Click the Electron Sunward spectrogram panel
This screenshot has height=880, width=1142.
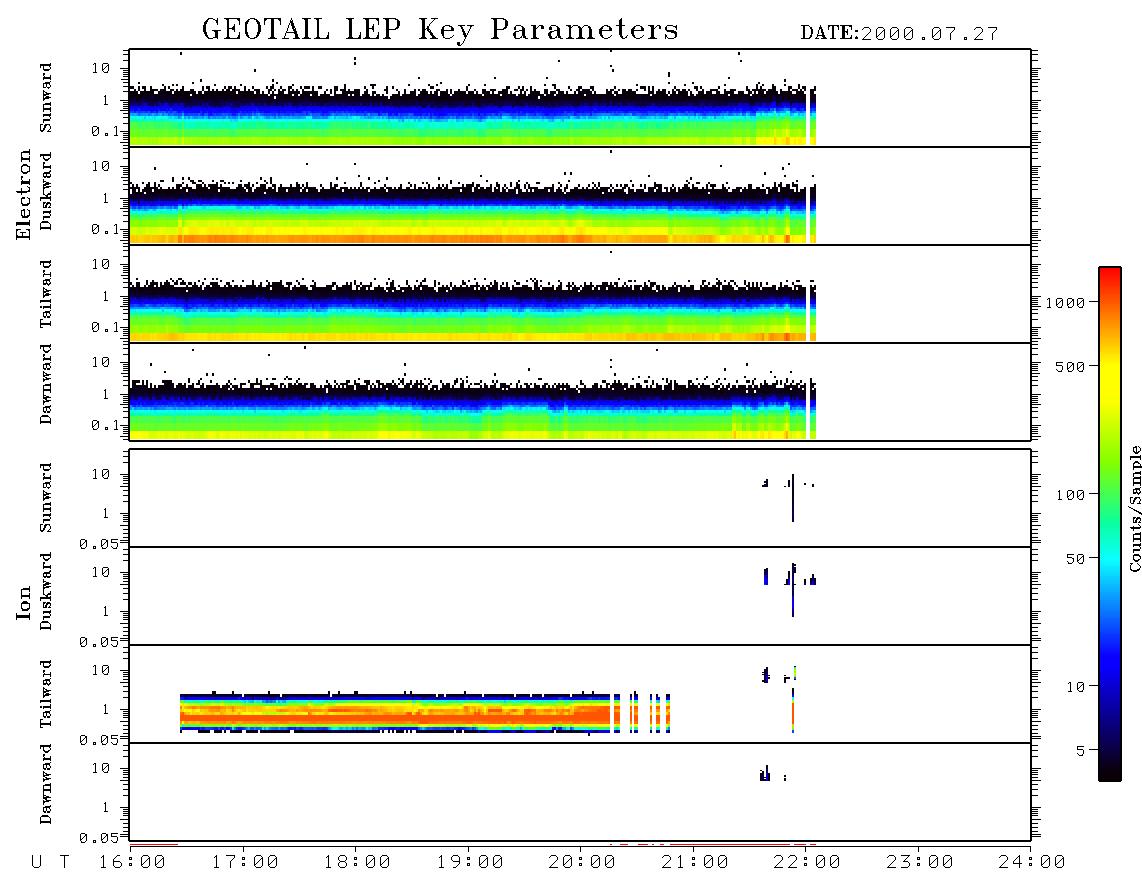580,98
